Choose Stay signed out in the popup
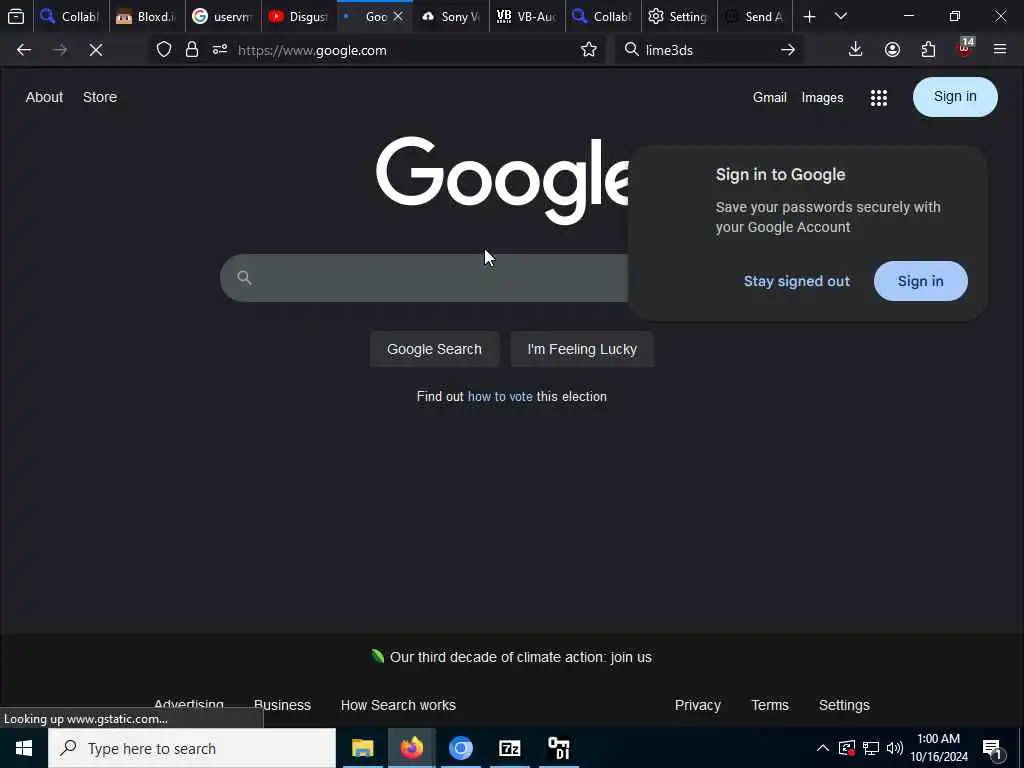 pyautogui.click(x=797, y=281)
